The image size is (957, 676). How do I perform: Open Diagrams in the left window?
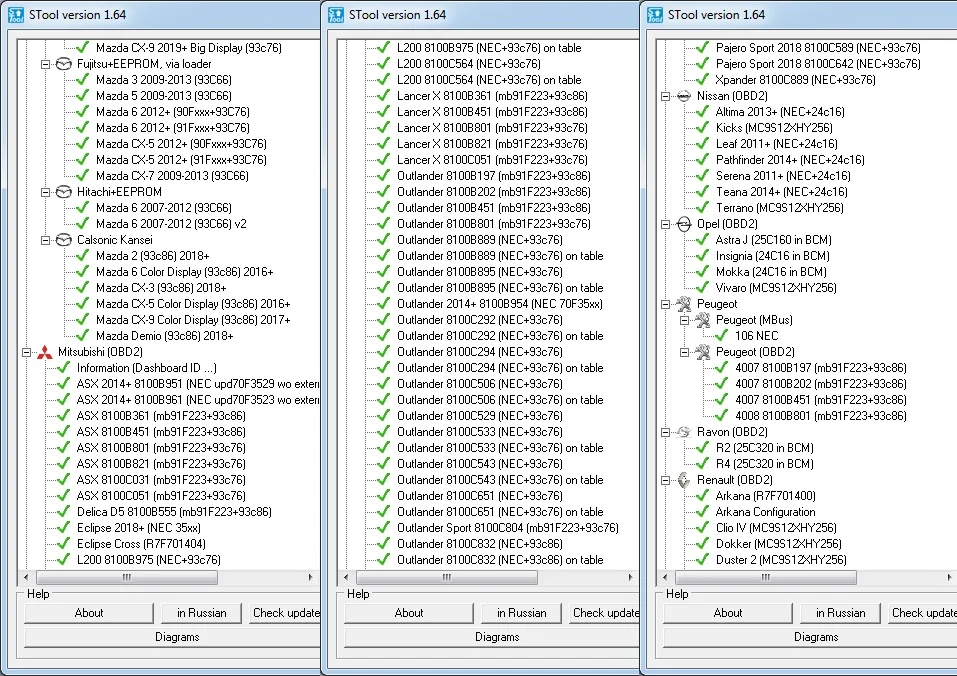pos(173,637)
